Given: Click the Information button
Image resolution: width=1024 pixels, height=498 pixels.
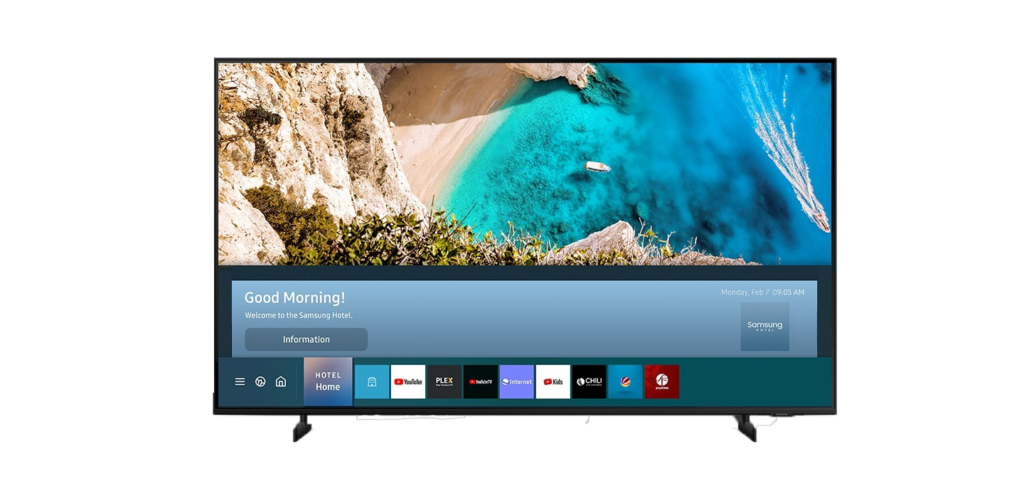Looking at the screenshot, I should (x=306, y=339).
